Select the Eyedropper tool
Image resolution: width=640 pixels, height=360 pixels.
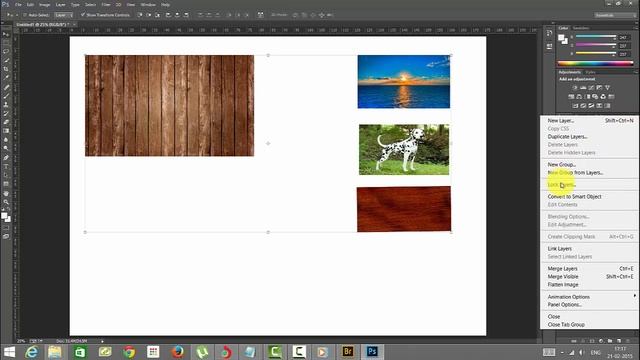[x=6, y=78]
